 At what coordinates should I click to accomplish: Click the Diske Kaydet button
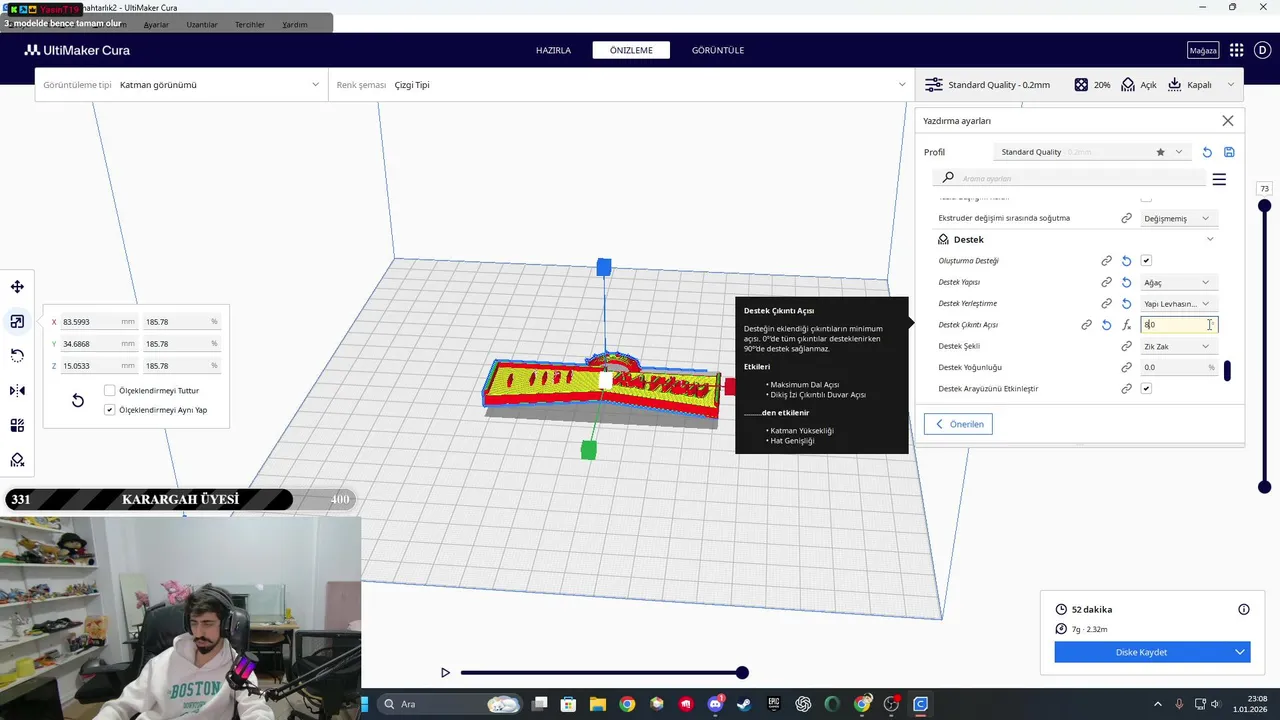click(1141, 652)
